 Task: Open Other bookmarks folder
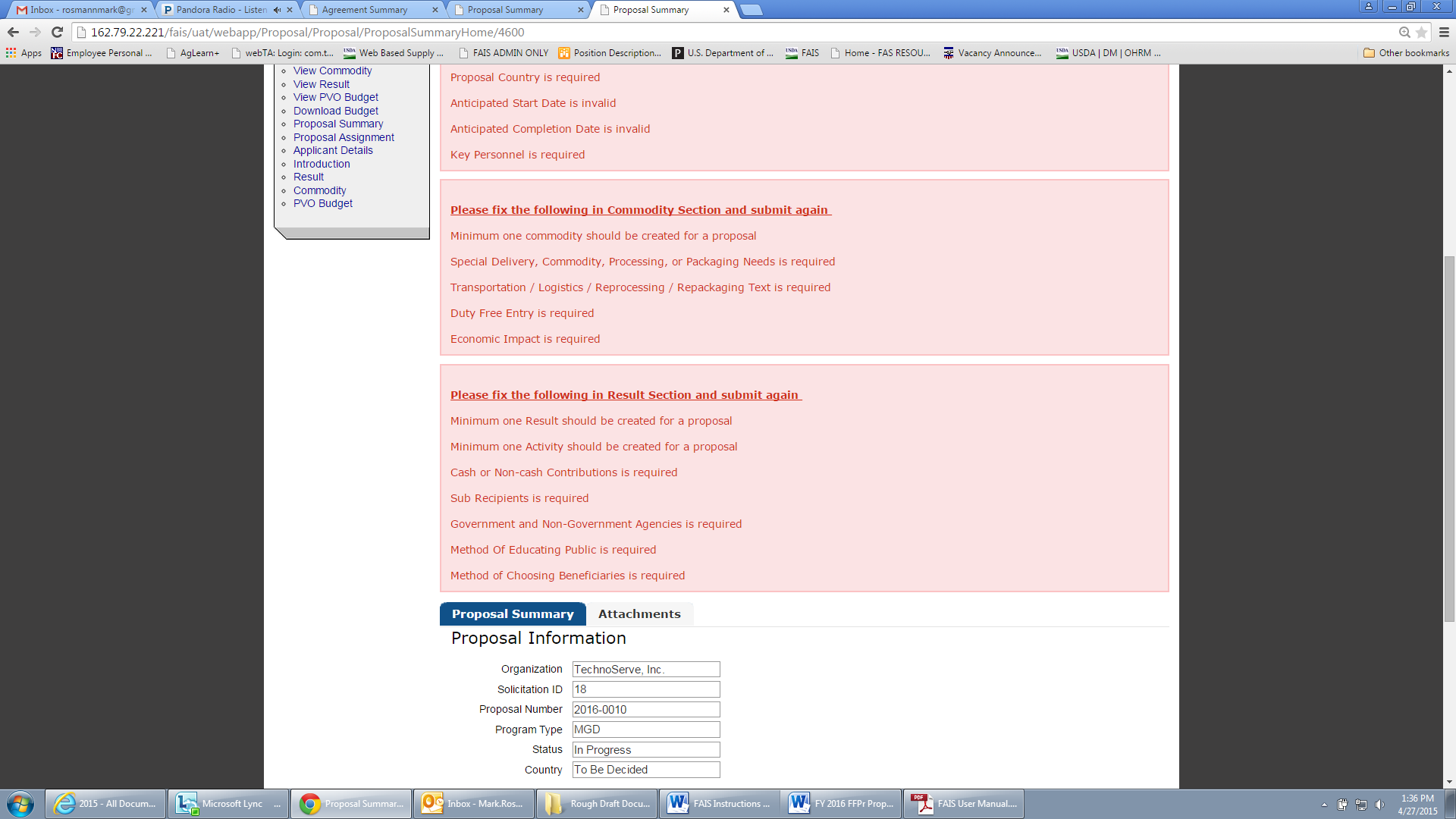point(1406,52)
